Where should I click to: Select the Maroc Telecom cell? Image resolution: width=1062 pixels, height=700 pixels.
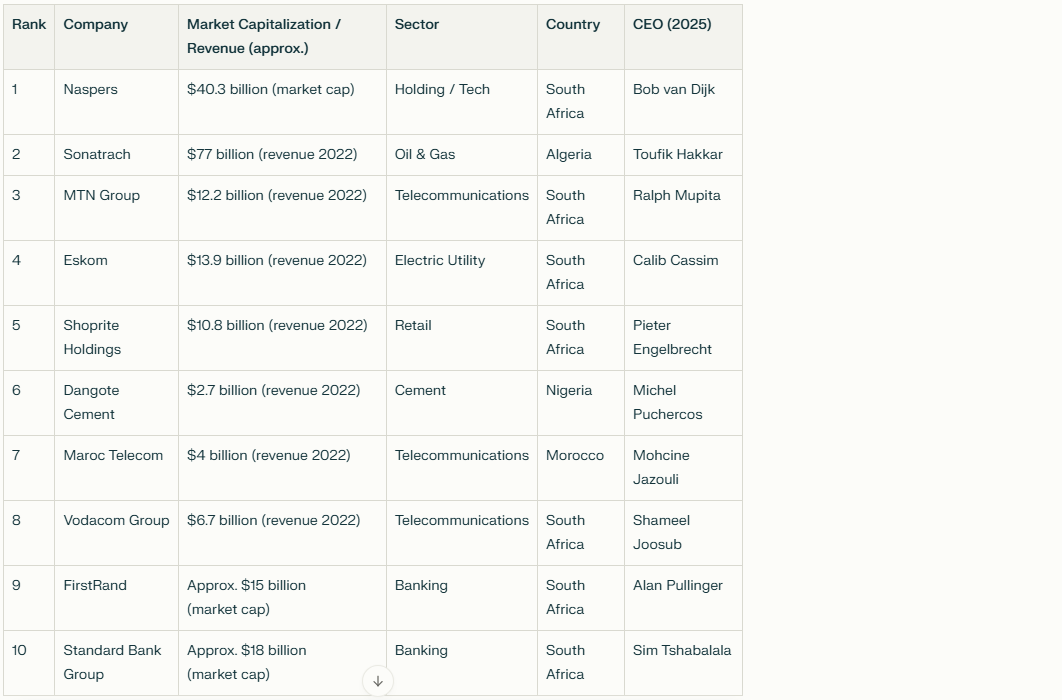point(113,456)
